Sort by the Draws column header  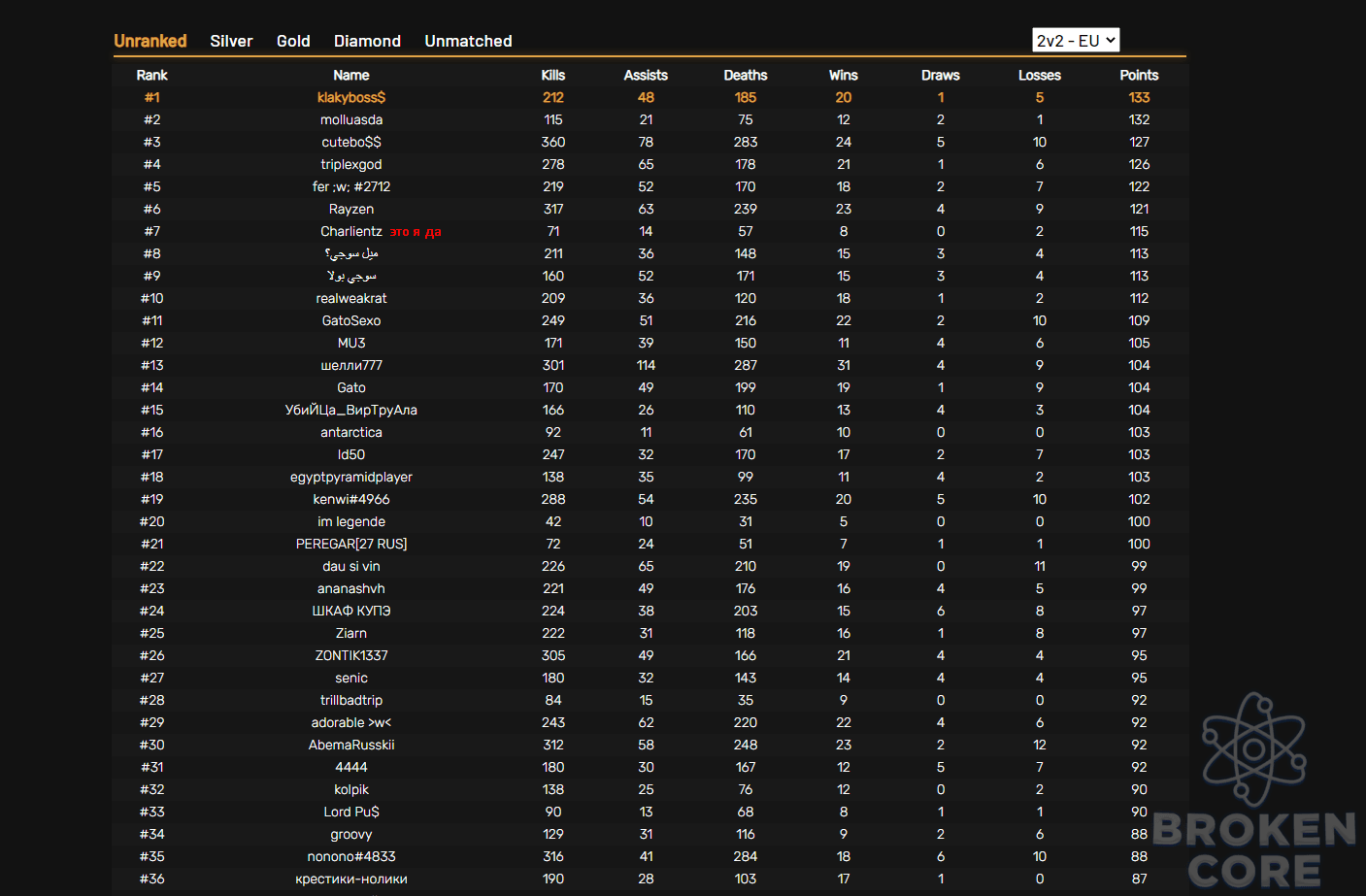tap(941, 75)
